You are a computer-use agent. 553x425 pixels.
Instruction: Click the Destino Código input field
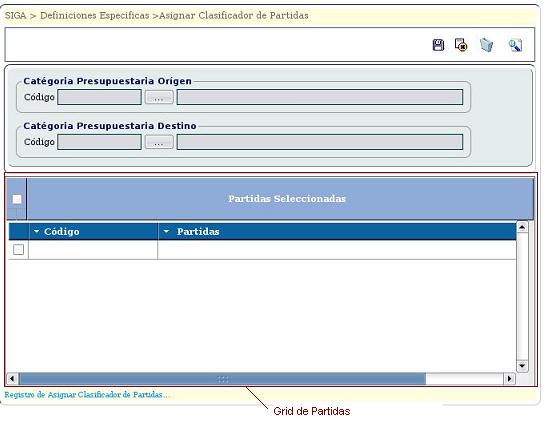(99, 142)
